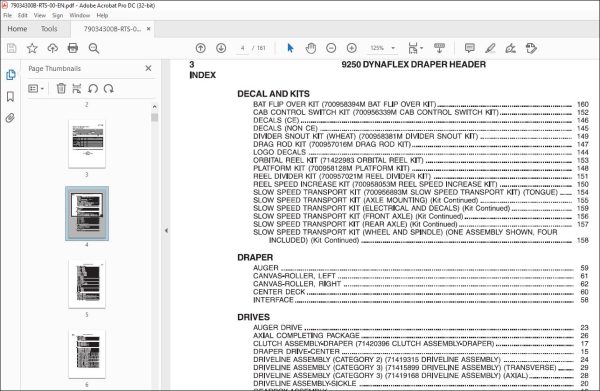Image resolution: width=600 pixels, height=391 pixels.
Task: Open thumbnail options dropdown menu
Action: point(36,89)
